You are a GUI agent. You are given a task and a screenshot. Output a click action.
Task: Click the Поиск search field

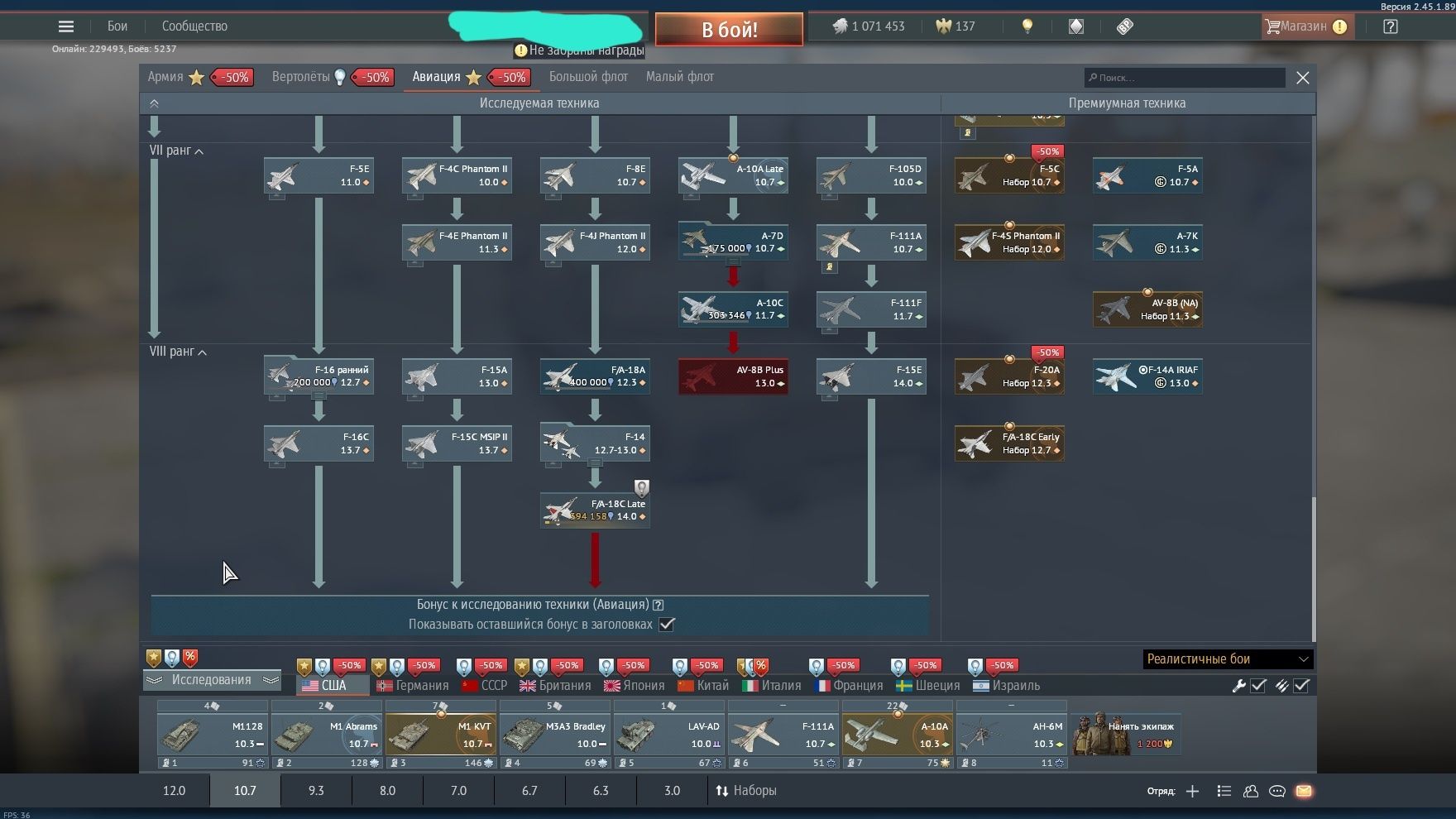tap(1185, 78)
